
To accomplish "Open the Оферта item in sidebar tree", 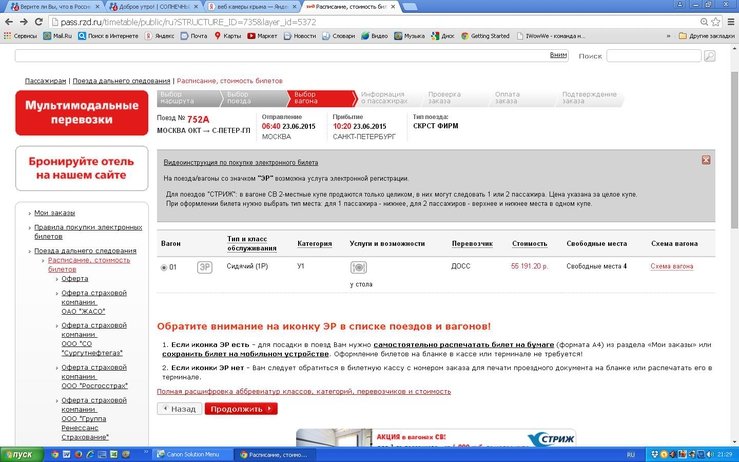I will pyautogui.click(x=75, y=279).
